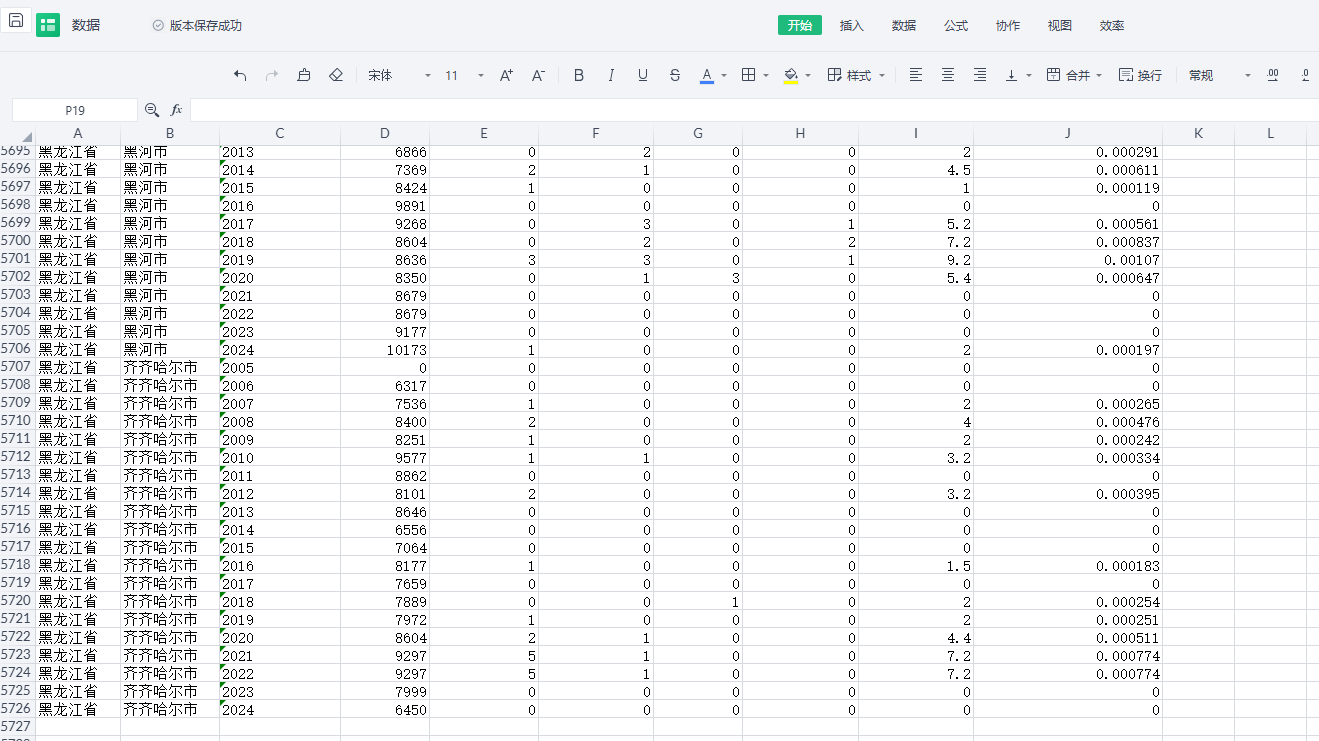1319x741 pixels.
Task: Apply cell borders with the border icon
Action: 748,75
